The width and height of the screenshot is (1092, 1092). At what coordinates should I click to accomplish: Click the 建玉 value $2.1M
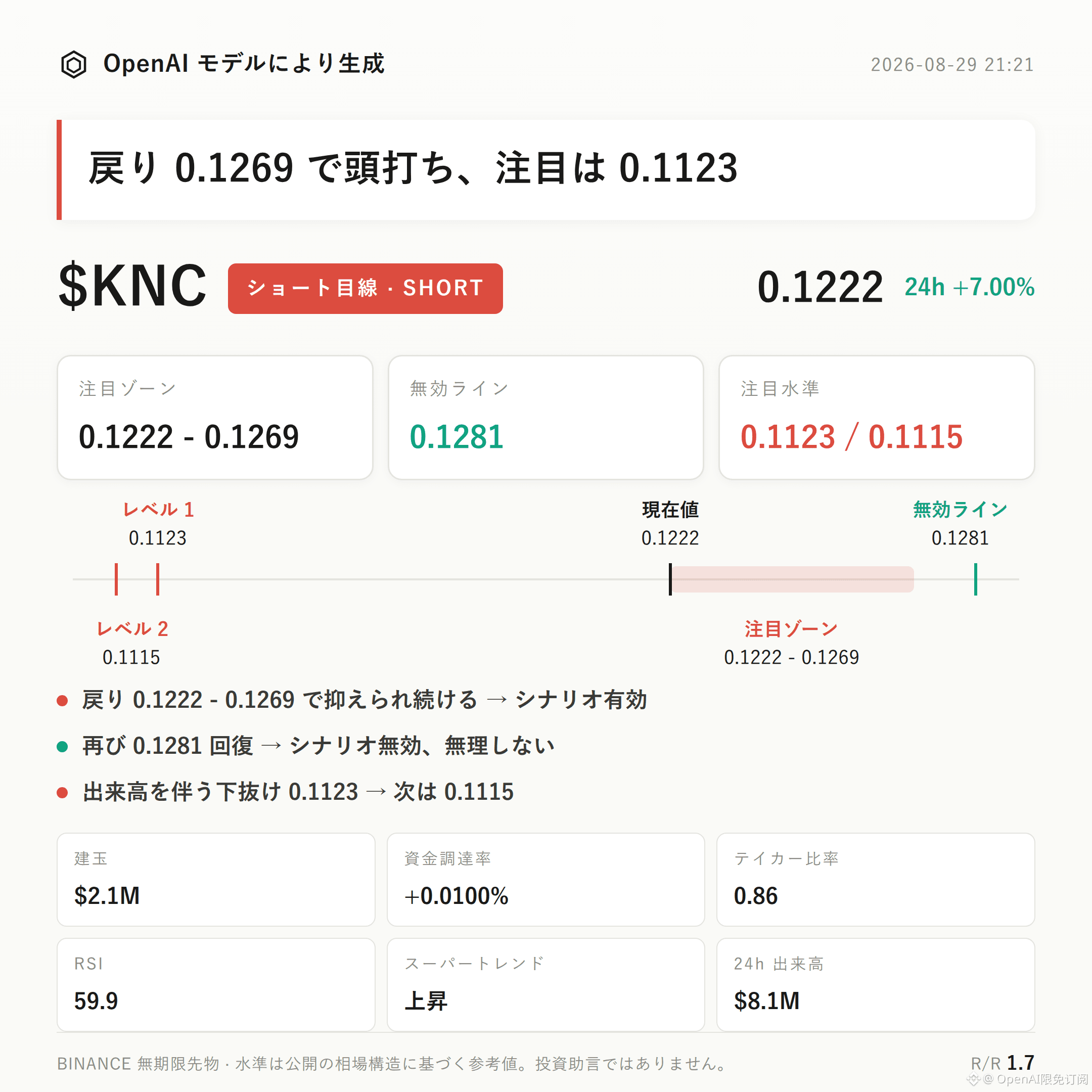[x=107, y=896]
